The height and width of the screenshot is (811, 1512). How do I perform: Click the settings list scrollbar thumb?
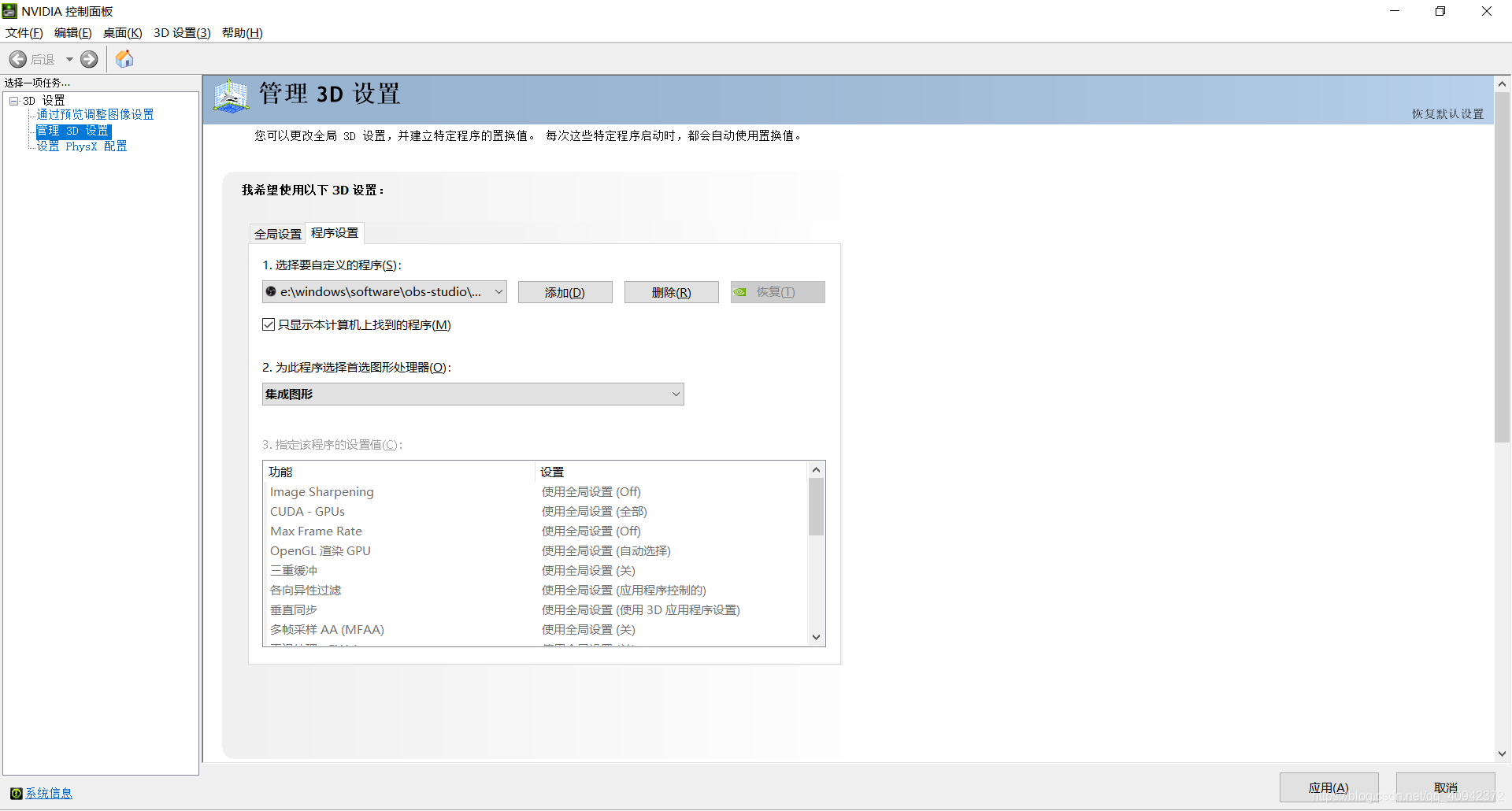point(816,507)
